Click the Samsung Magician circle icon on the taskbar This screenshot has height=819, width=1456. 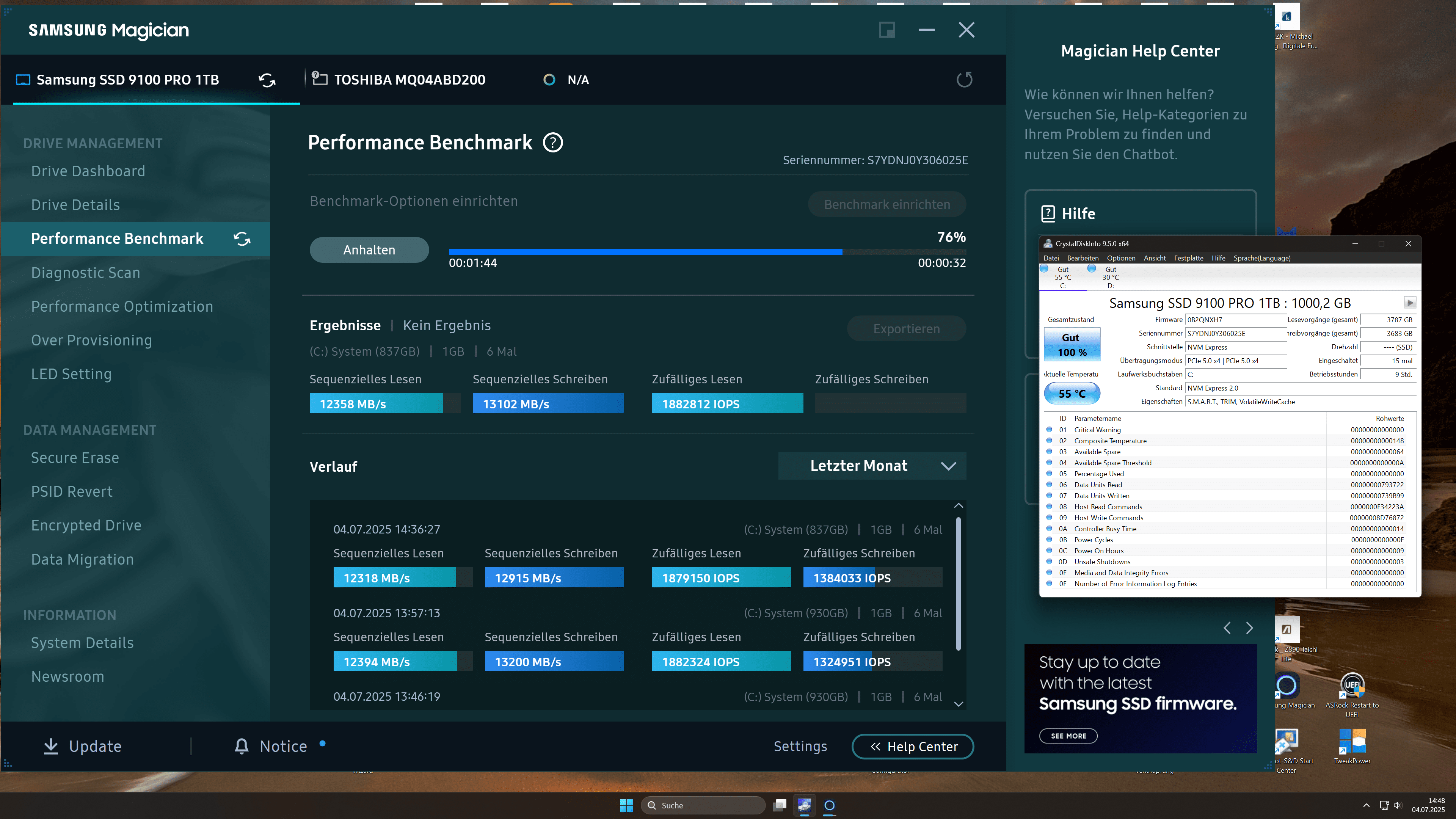pyautogui.click(x=829, y=805)
